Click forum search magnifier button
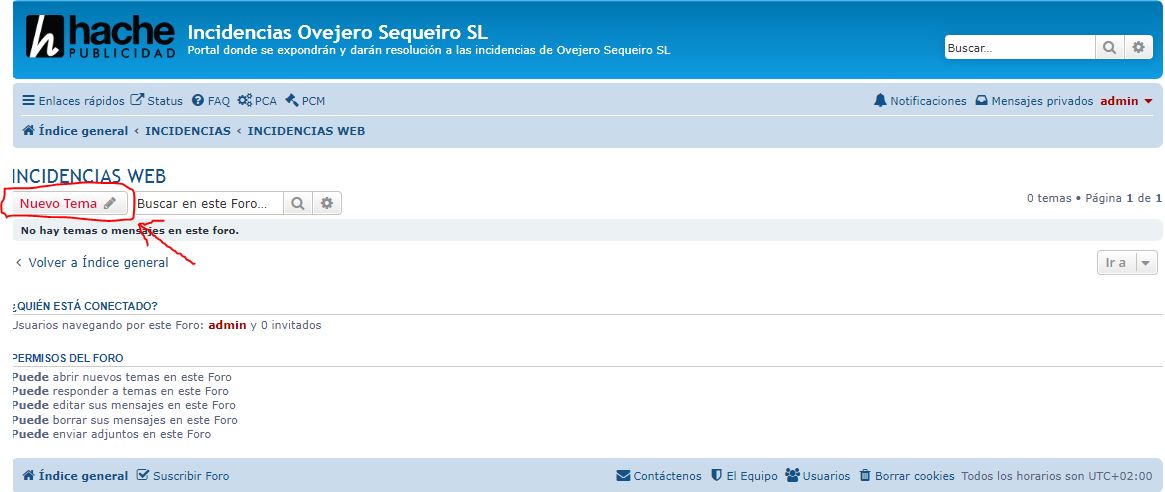This screenshot has height=492, width=1165. point(298,204)
